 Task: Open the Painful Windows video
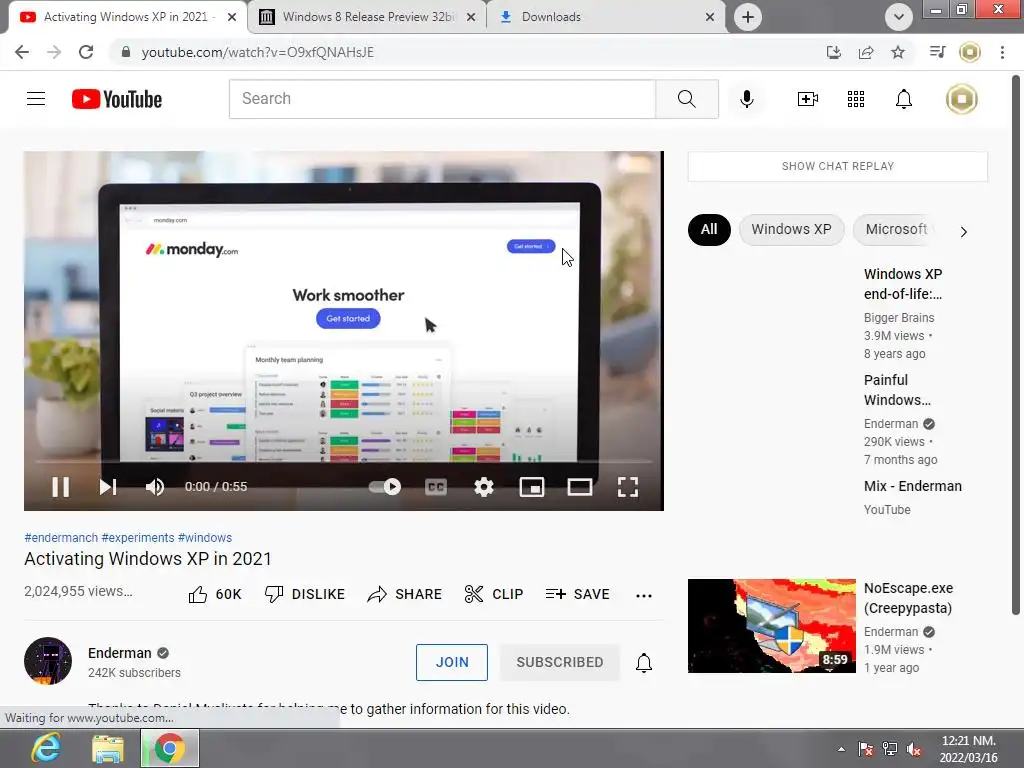[x=897, y=390]
